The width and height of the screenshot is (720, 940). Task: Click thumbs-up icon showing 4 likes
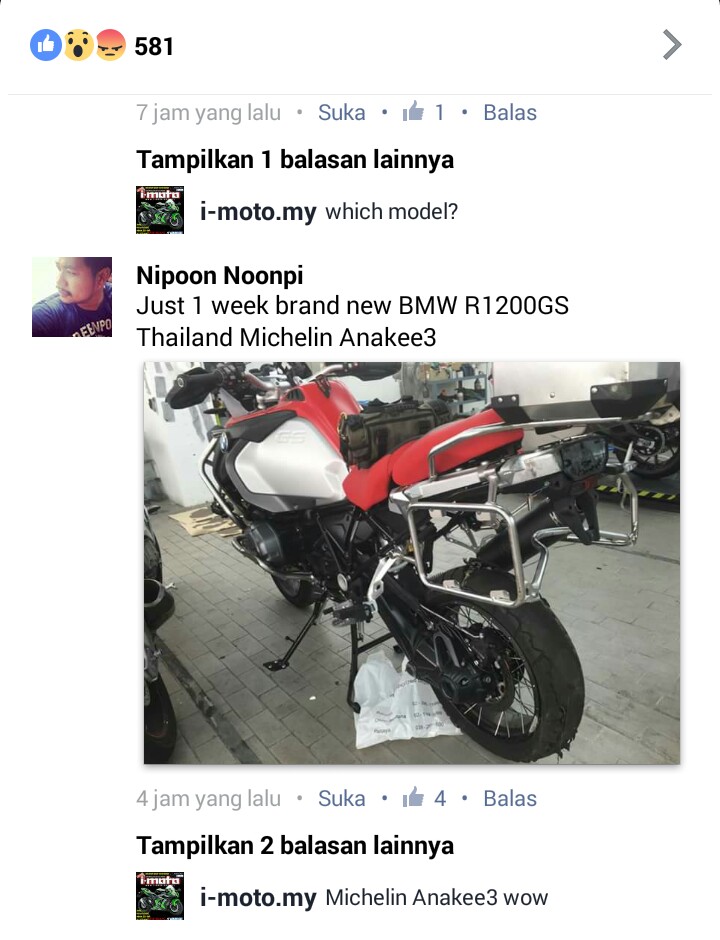point(413,797)
